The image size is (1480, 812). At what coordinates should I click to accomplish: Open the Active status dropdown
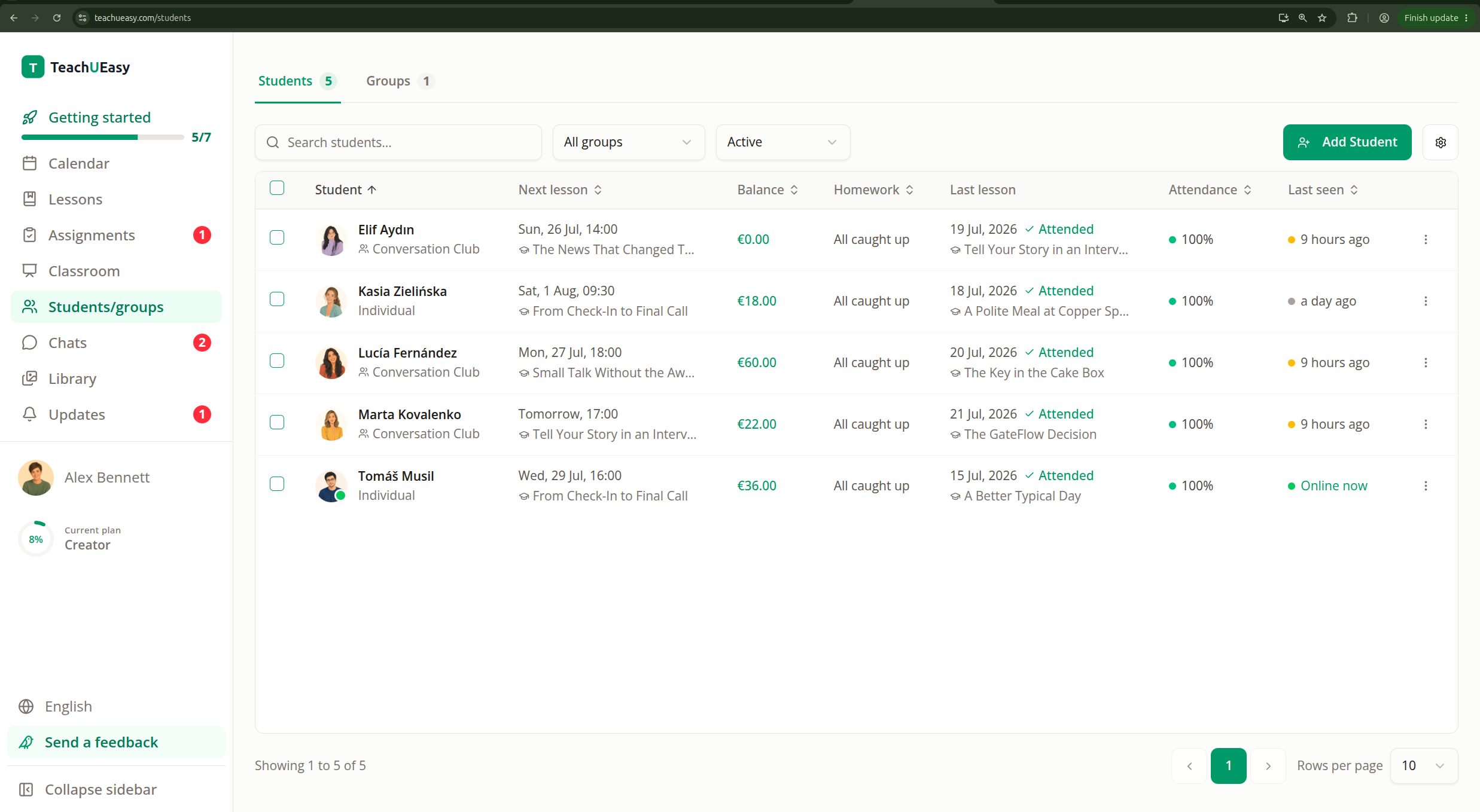coord(783,142)
